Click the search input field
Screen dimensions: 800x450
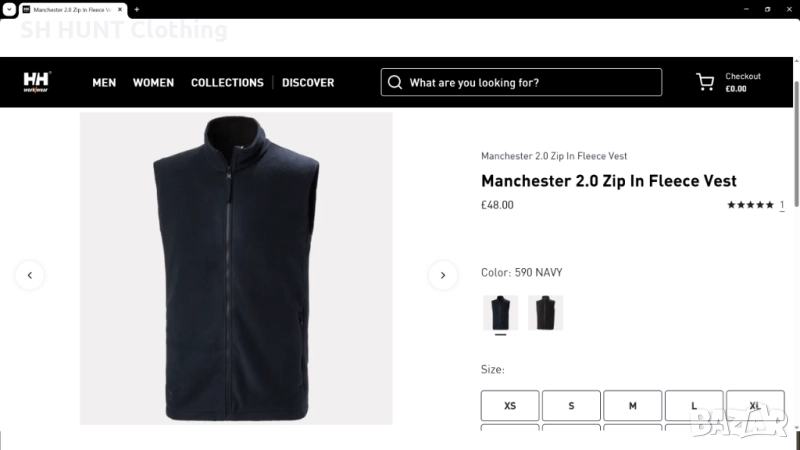[x=530, y=82]
